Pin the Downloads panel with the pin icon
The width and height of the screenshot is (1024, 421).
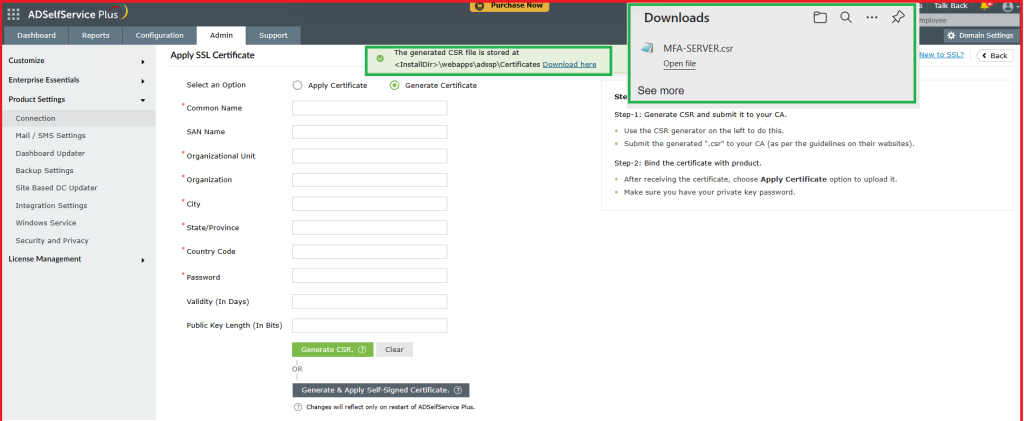click(x=898, y=18)
